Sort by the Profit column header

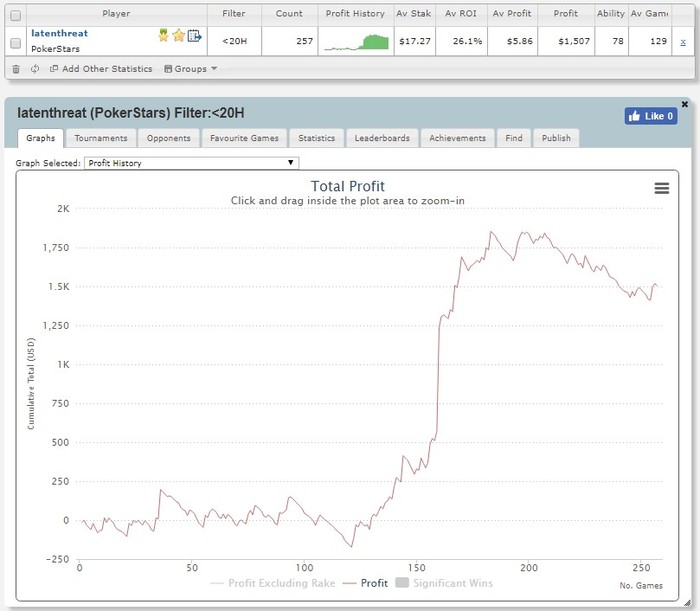coord(566,13)
